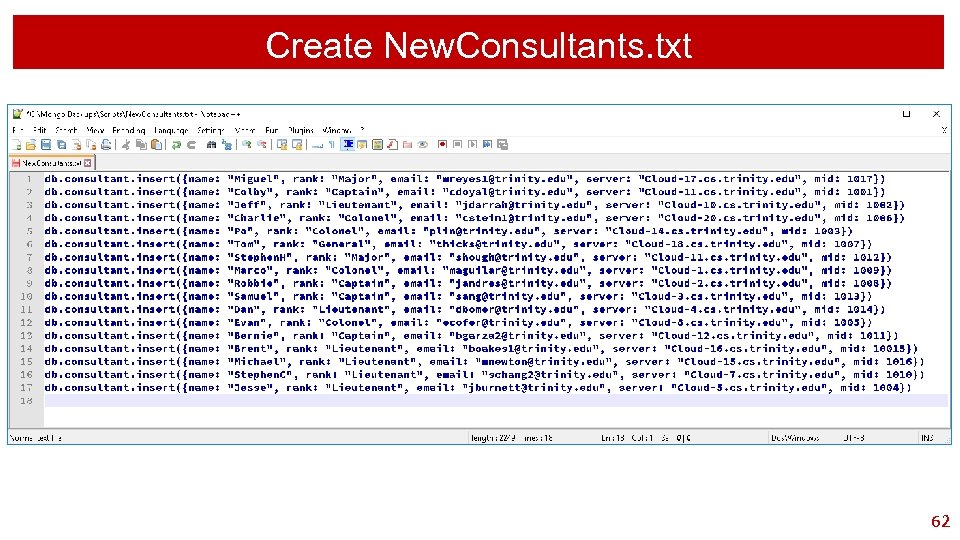Open the Language menu

pos(171,130)
